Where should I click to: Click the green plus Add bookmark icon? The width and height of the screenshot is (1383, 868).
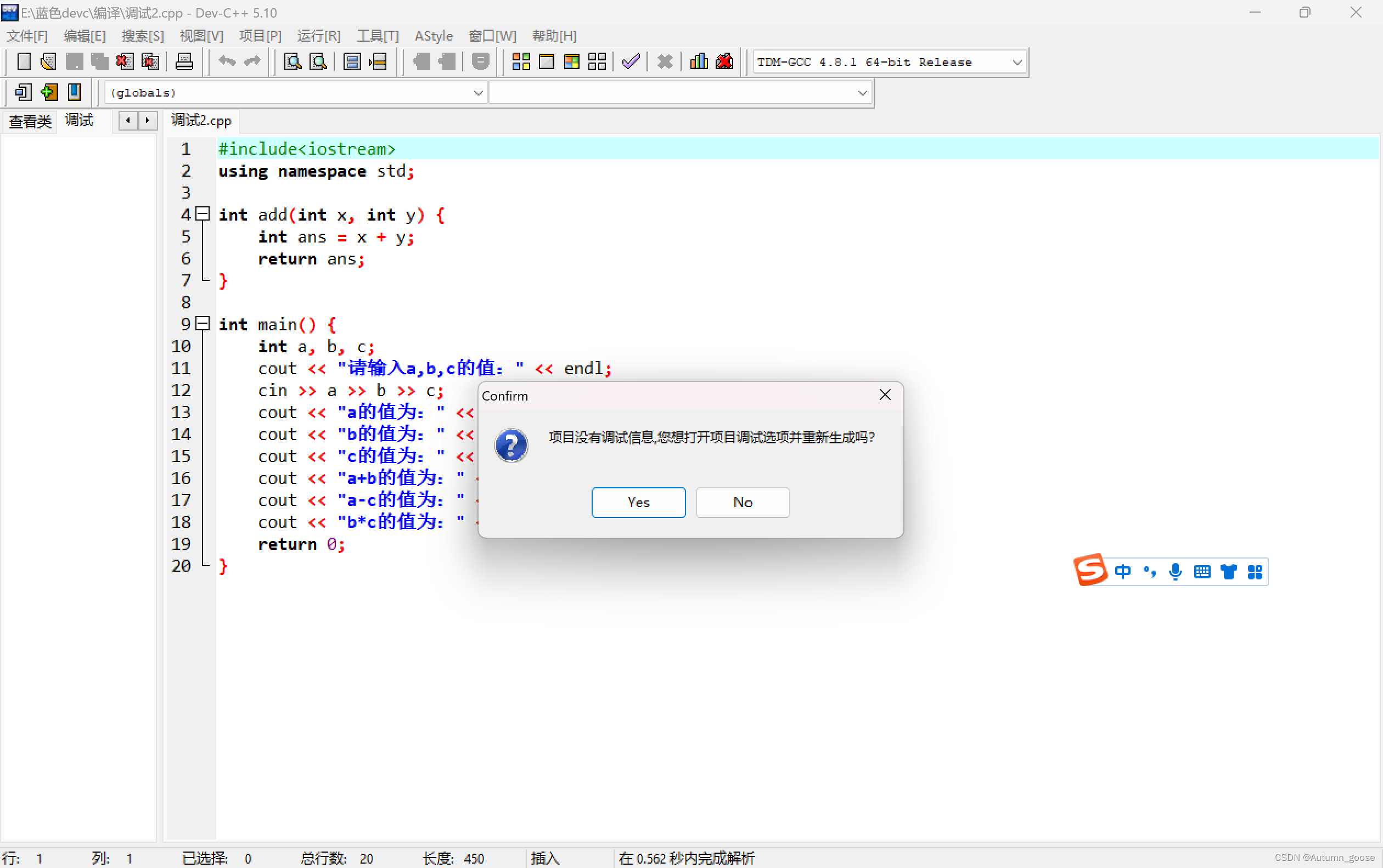[x=49, y=92]
